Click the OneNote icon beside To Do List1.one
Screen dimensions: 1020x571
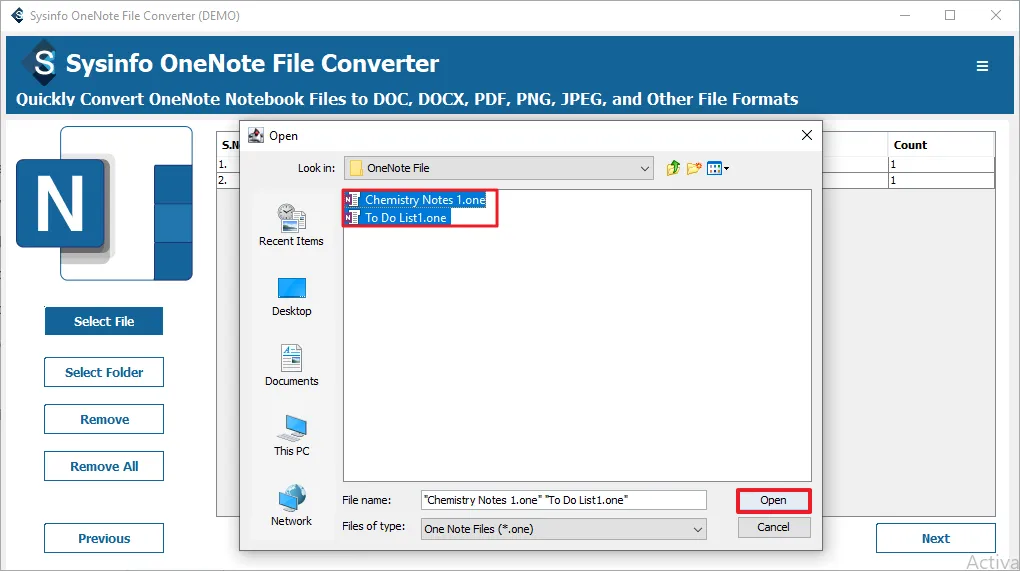pos(352,218)
